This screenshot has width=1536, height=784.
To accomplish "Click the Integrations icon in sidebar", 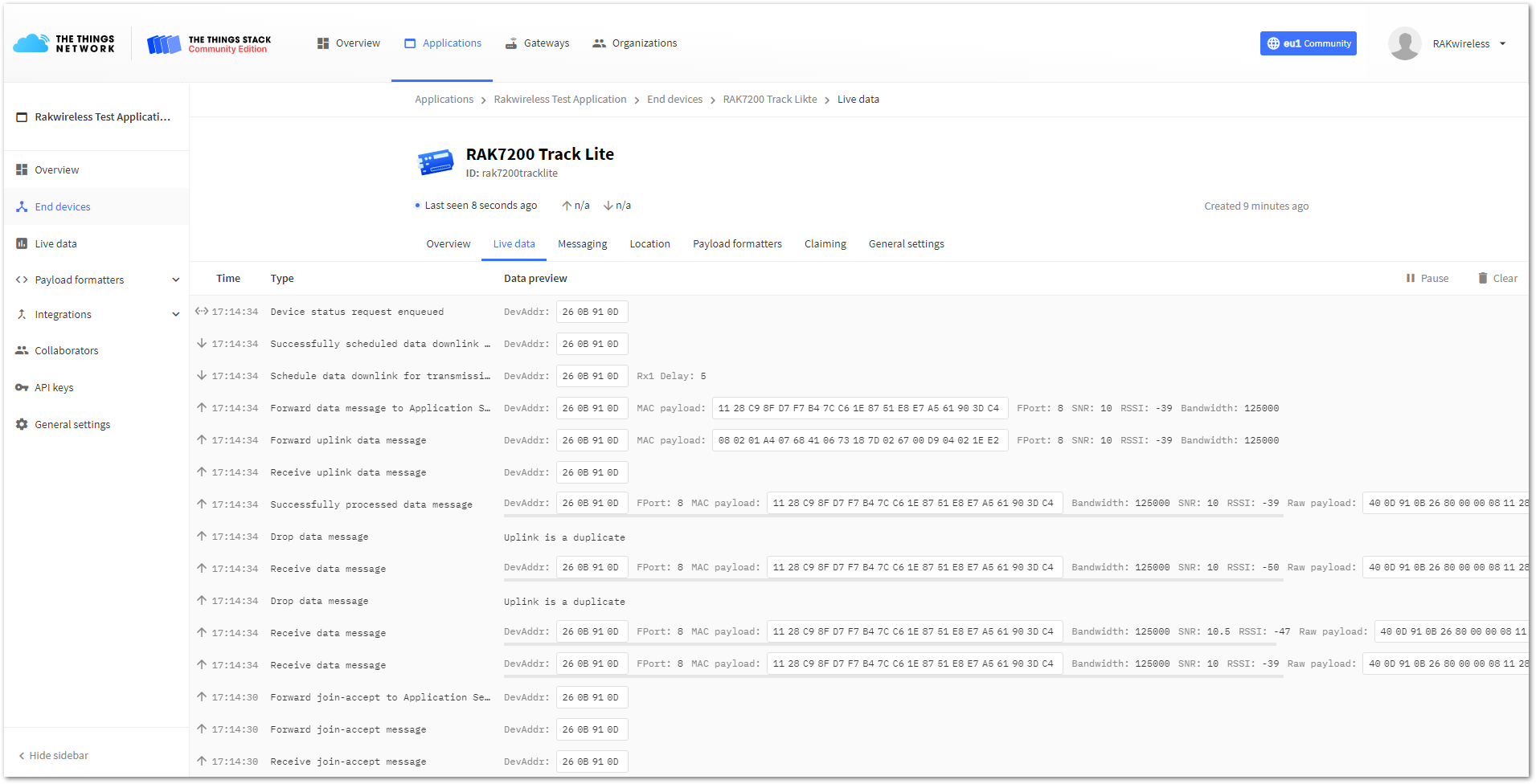I will pos(22,315).
